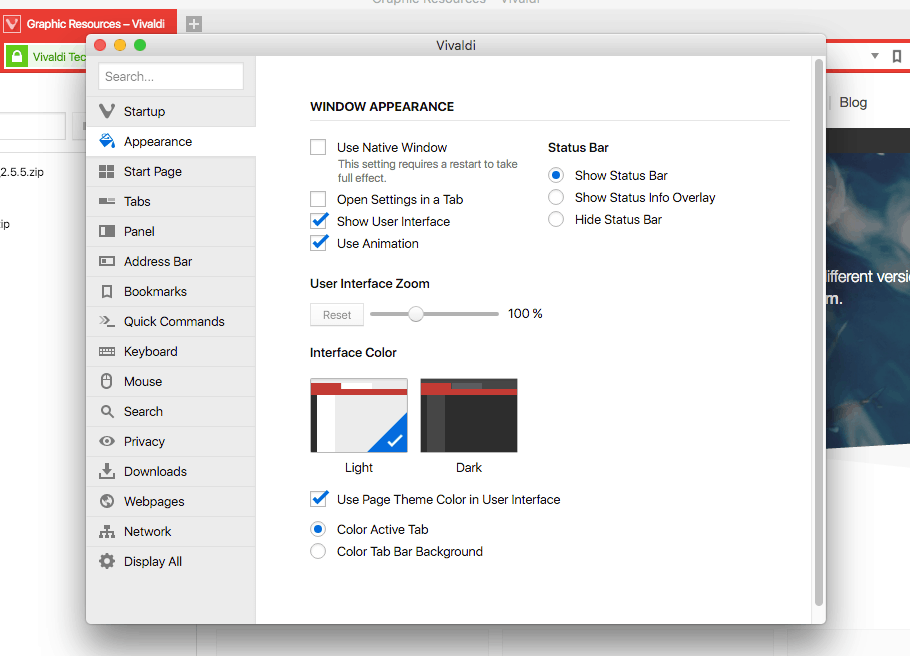Click the Display All gear icon
This screenshot has height=656, width=910.
107,561
